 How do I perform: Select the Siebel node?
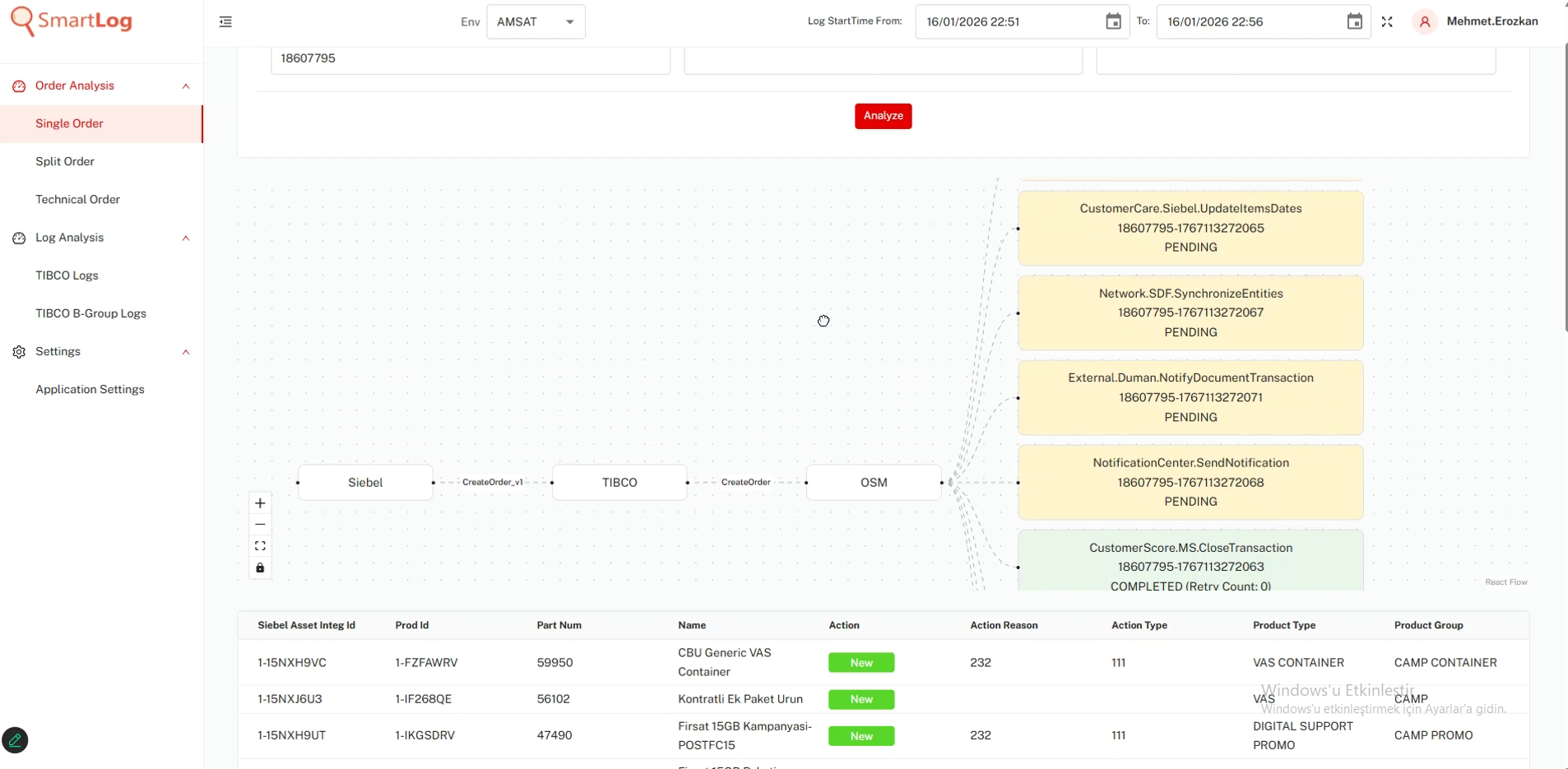point(365,483)
